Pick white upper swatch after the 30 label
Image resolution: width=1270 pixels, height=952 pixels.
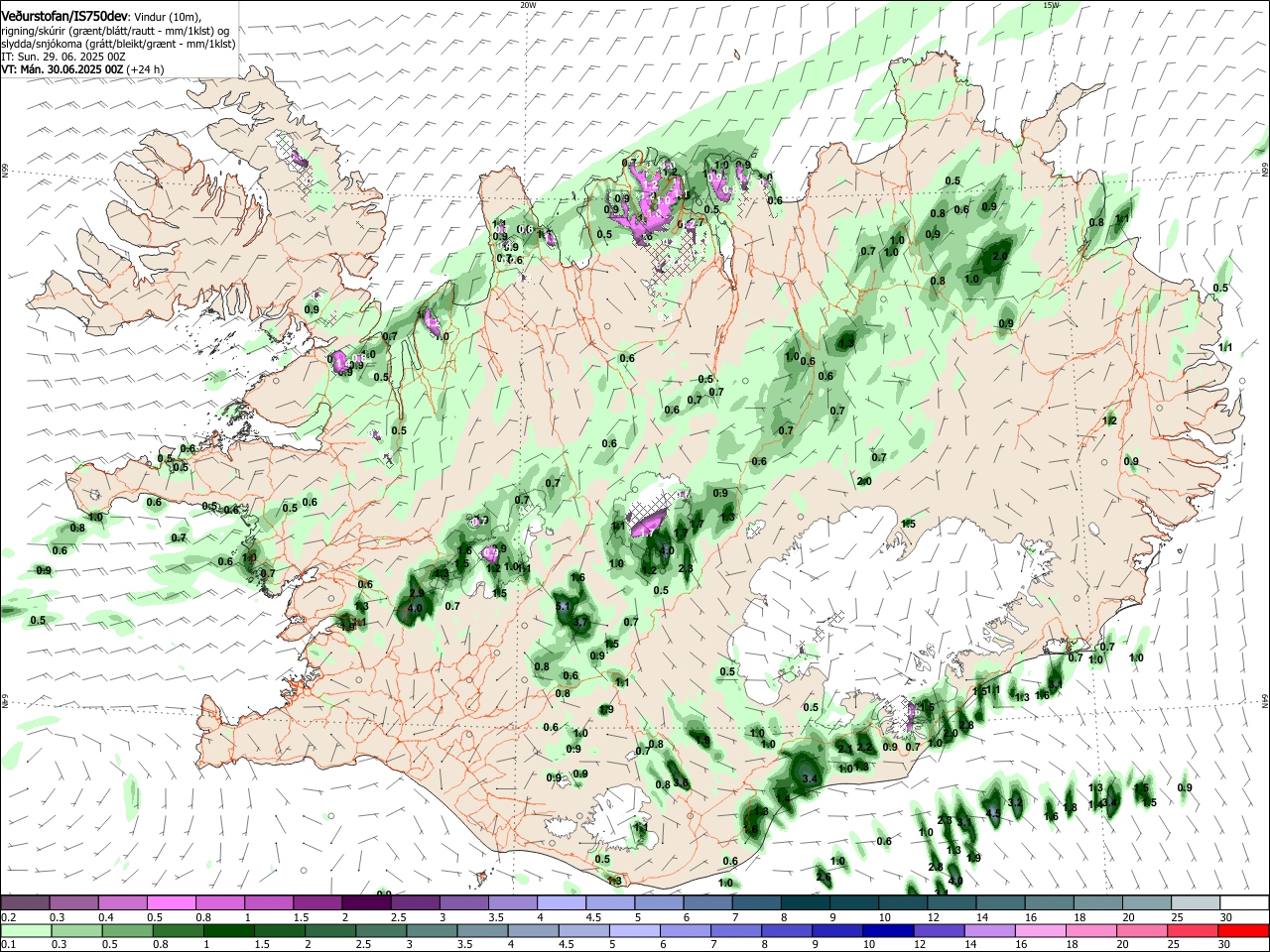coord(1243,902)
